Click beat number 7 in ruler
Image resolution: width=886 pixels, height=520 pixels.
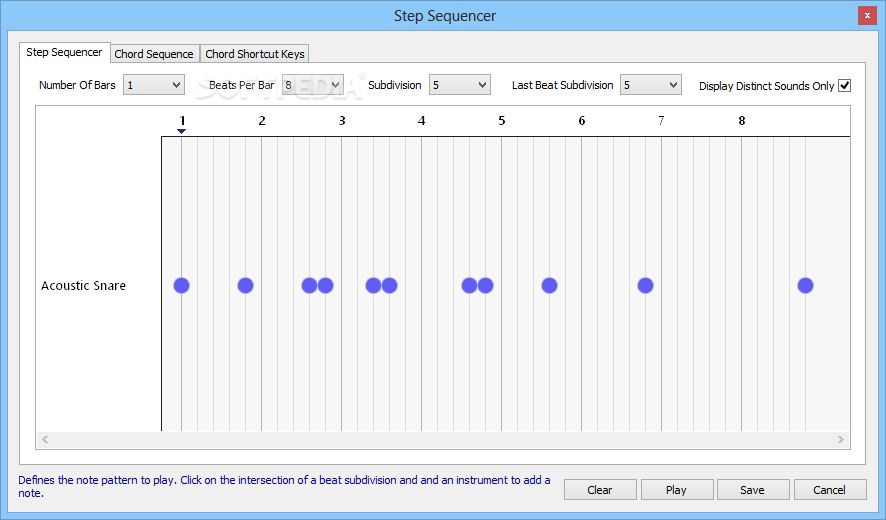pyautogui.click(x=662, y=120)
